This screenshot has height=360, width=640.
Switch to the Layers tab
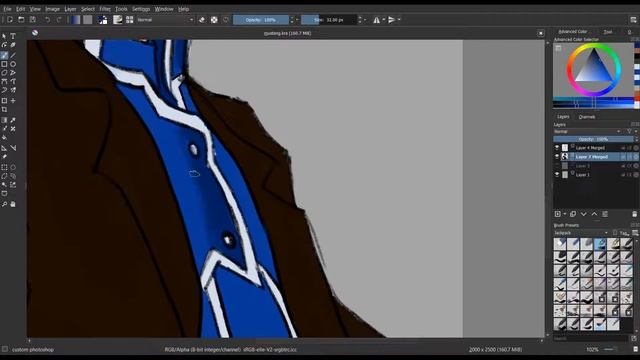pos(563,117)
